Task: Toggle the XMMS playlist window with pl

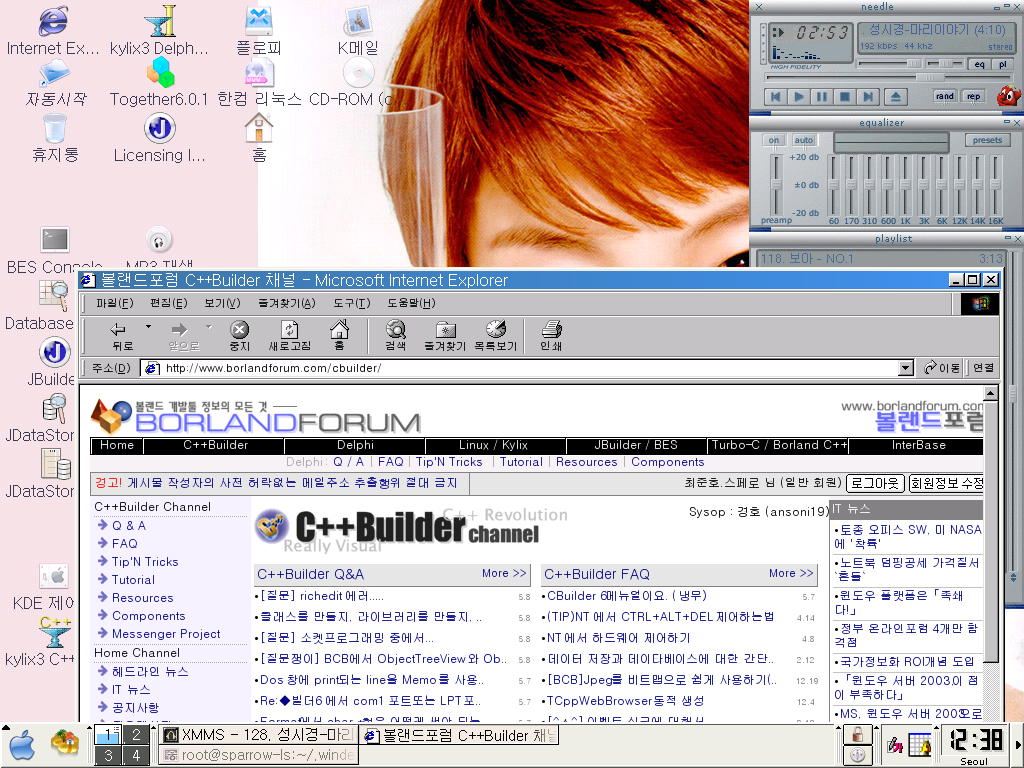Action: (1002, 64)
